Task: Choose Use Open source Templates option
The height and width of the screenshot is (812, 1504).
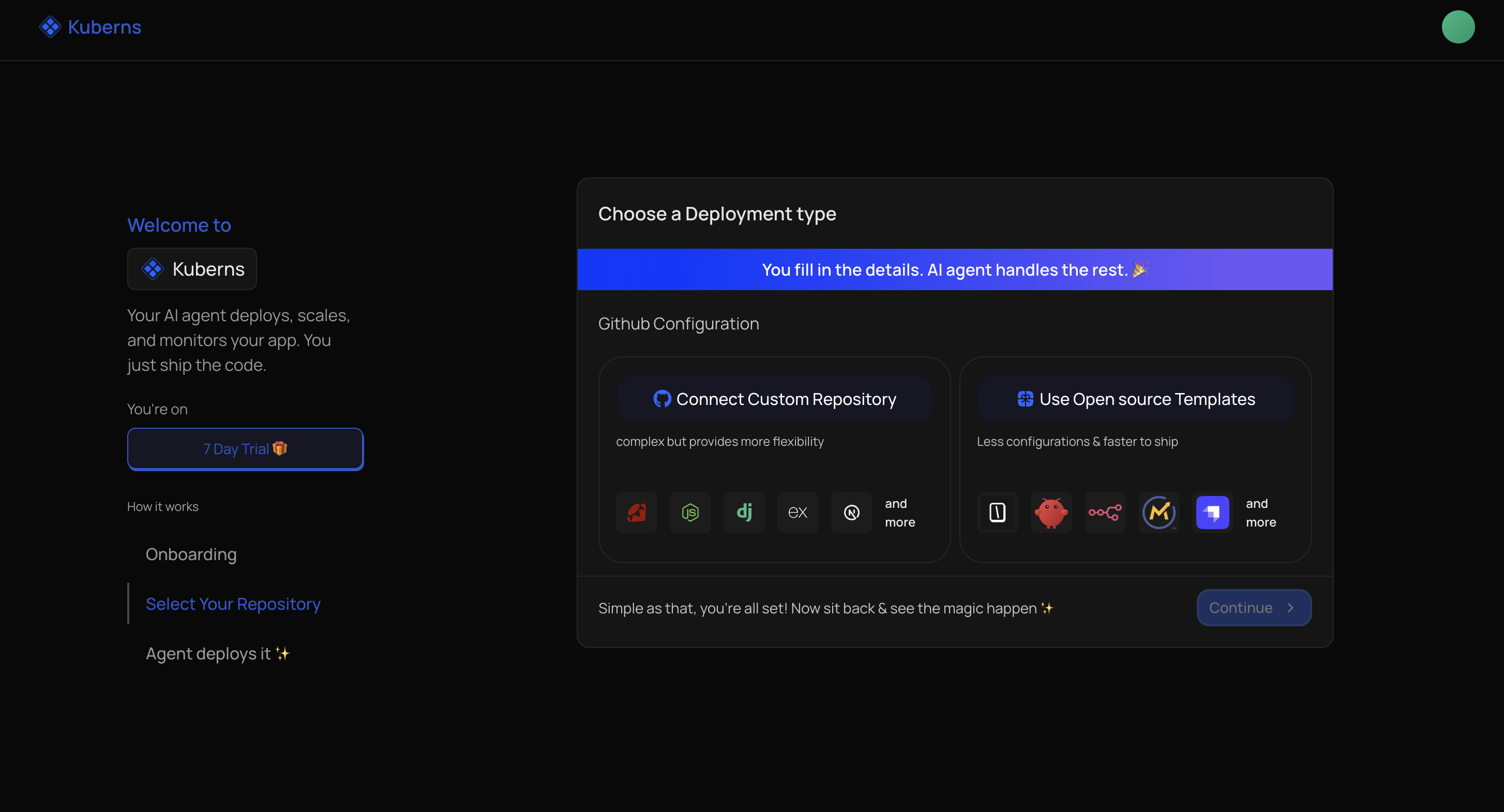Action: click(1136, 399)
